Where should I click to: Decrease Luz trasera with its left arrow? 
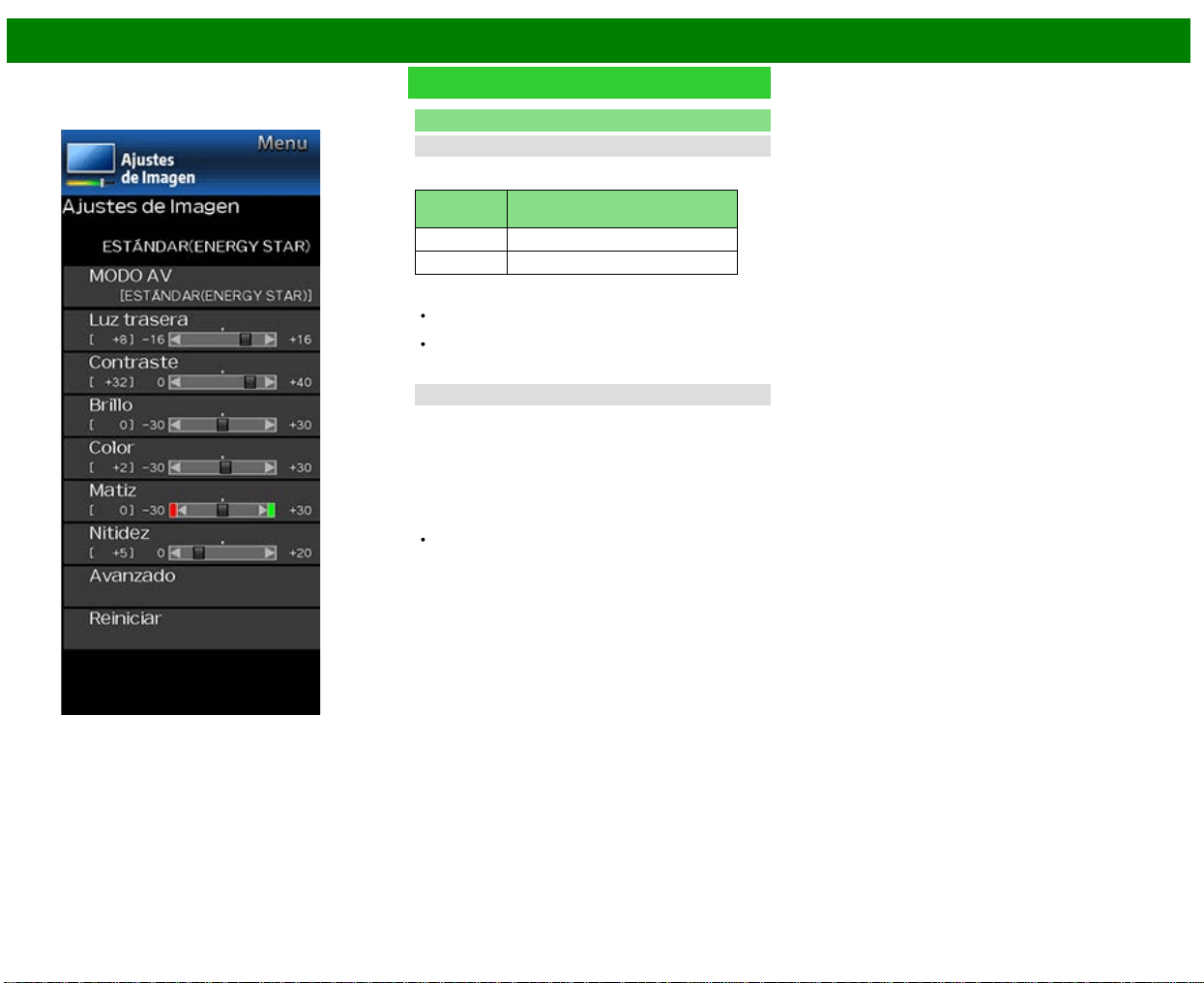(x=175, y=340)
